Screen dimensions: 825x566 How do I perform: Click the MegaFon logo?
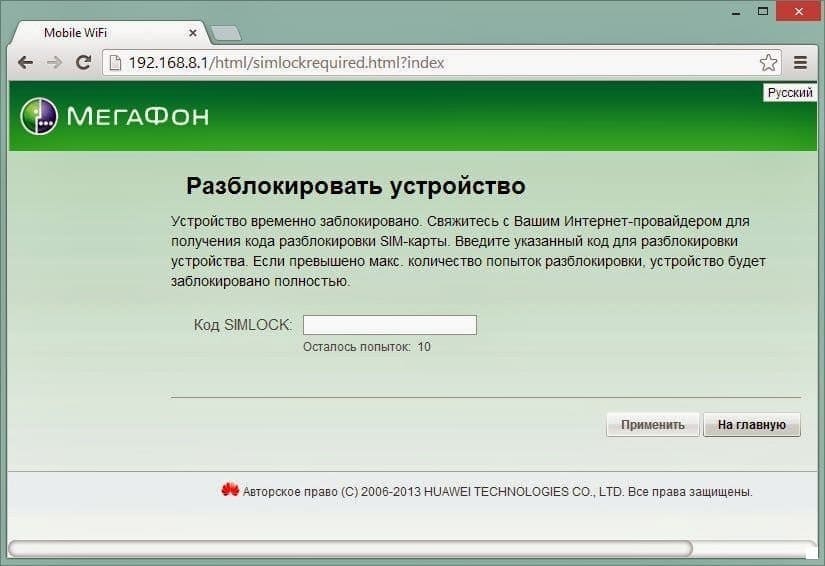pyautogui.click(x=115, y=116)
